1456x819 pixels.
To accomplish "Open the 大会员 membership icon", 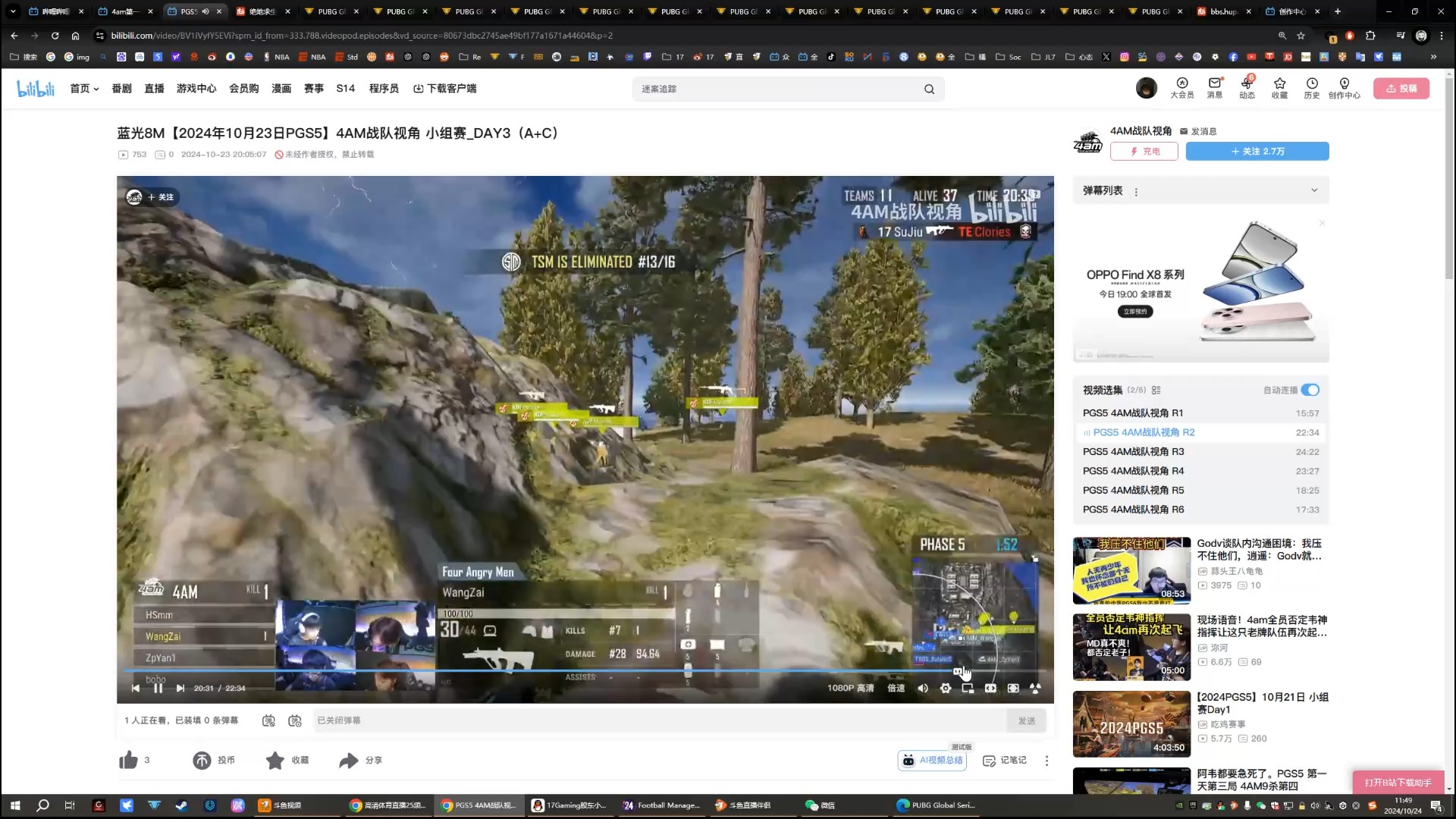I will coord(1181,88).
